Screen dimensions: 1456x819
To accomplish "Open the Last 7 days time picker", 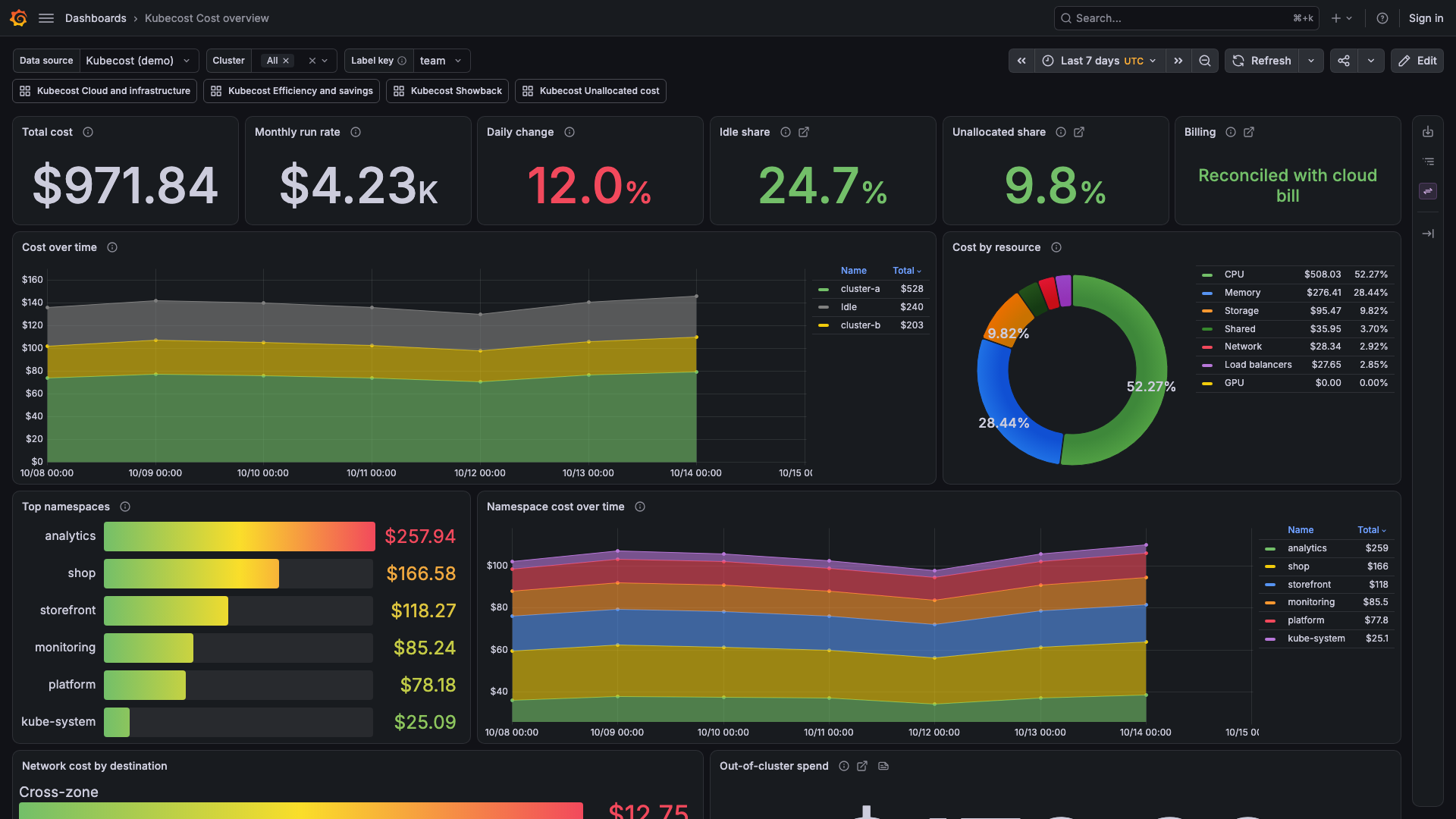I will coord(1100,61).
